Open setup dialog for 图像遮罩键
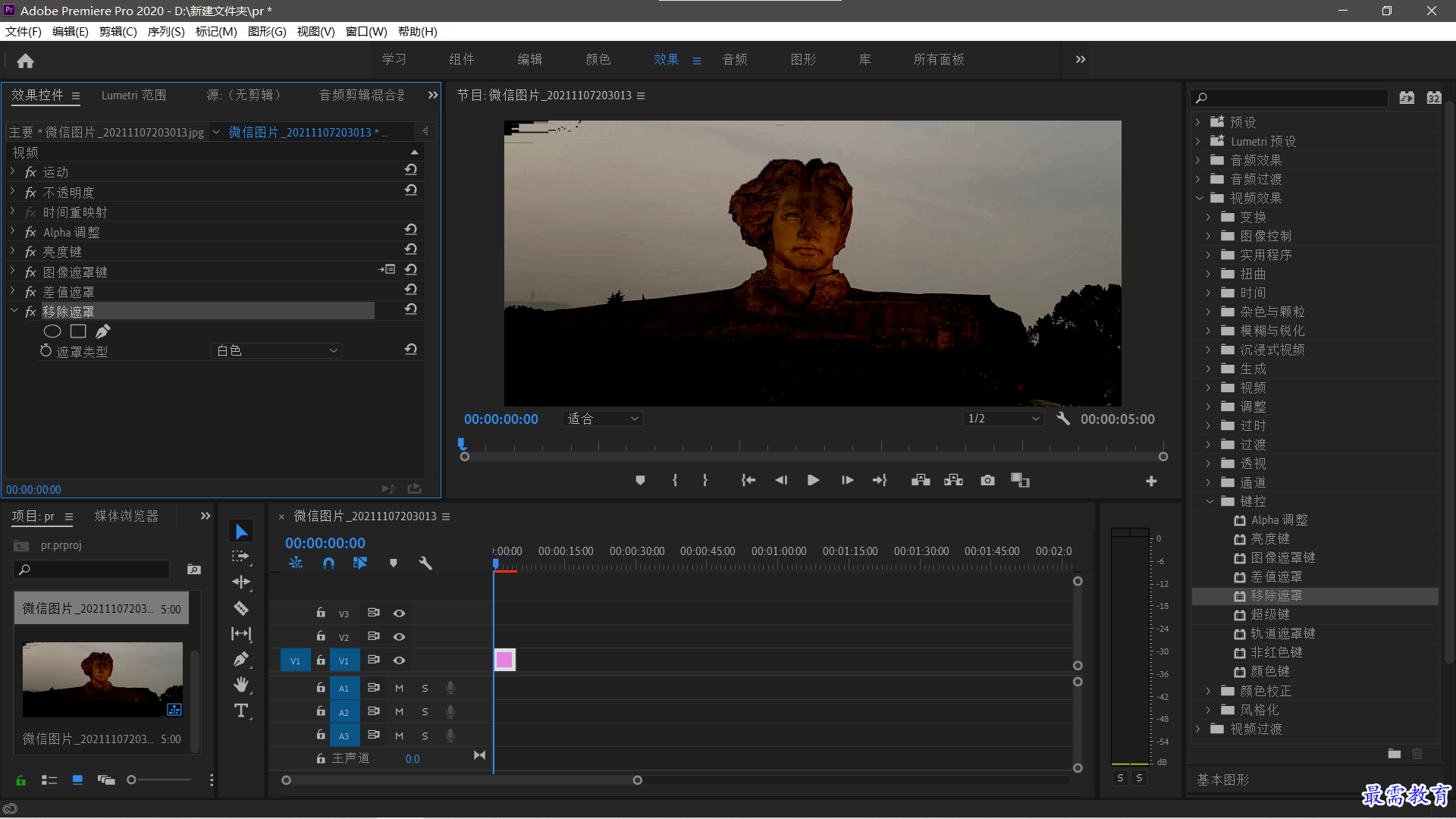This screenshot has height=819, width=1456. pyautogui.click(x=387, y=269)
